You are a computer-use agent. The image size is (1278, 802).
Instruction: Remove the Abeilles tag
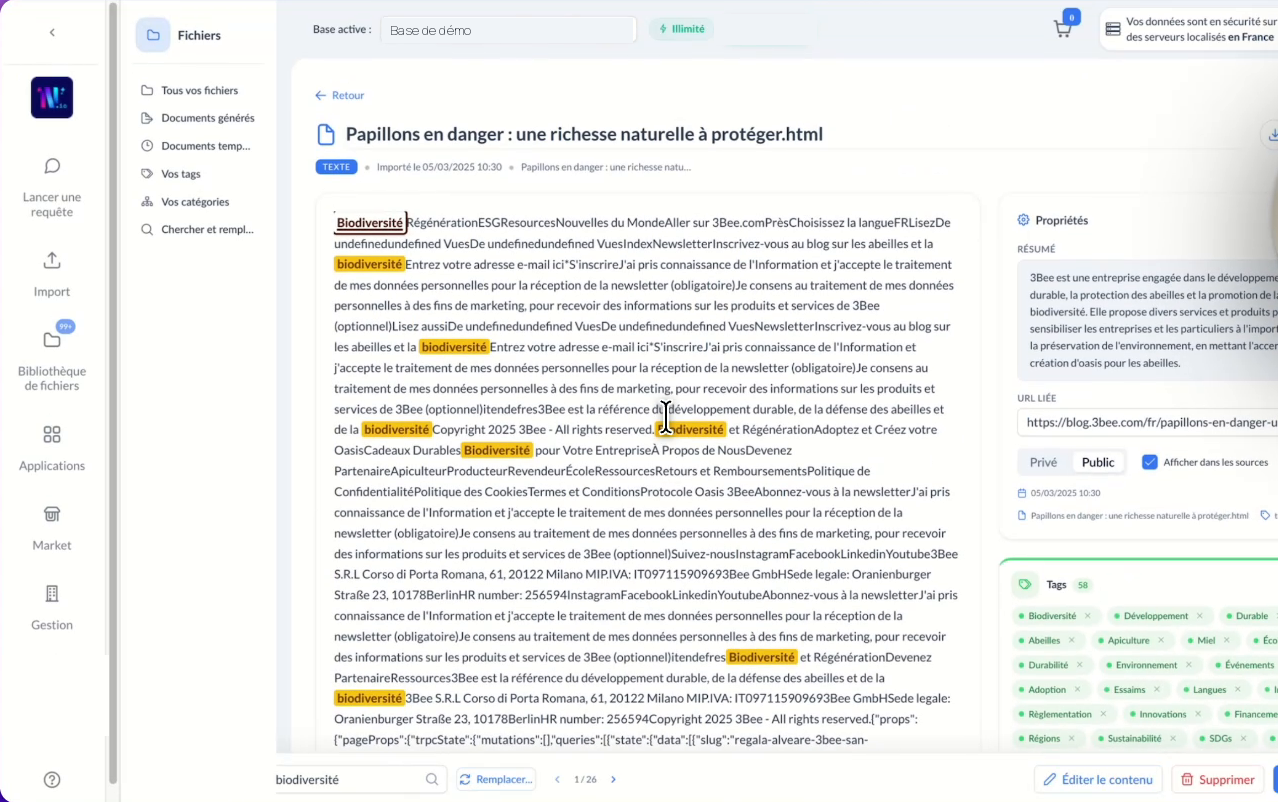tap(1072, 641)
